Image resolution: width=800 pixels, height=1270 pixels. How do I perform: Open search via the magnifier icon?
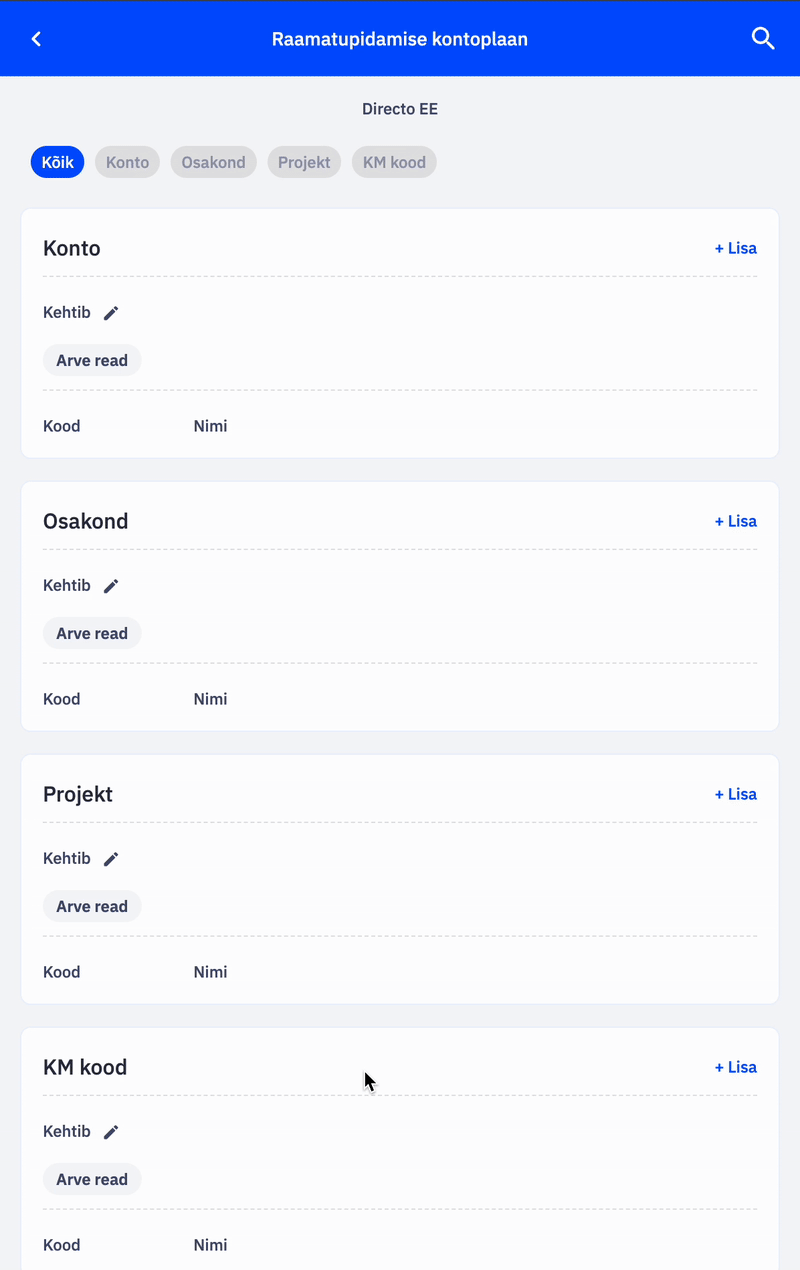coord(763,39)
